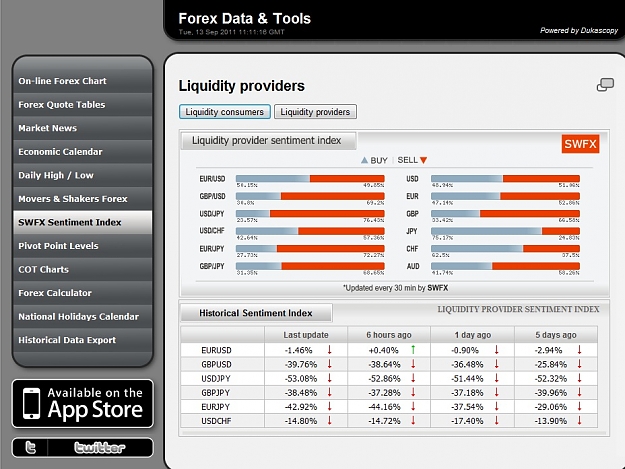The height and width of the screenshot is (469, 625).
Task: Switch to Liquidity consumers tab
Action: (x=225, y=112)
